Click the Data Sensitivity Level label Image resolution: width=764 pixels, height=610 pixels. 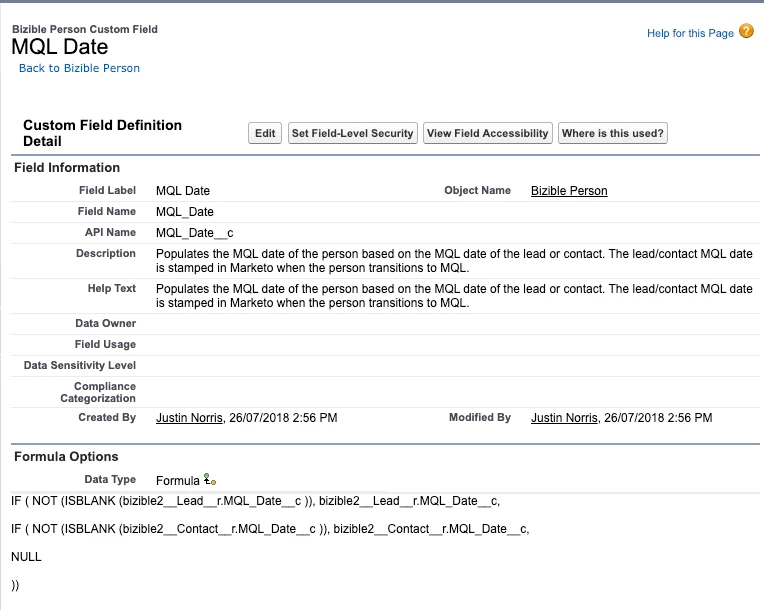tap(80, 365)
